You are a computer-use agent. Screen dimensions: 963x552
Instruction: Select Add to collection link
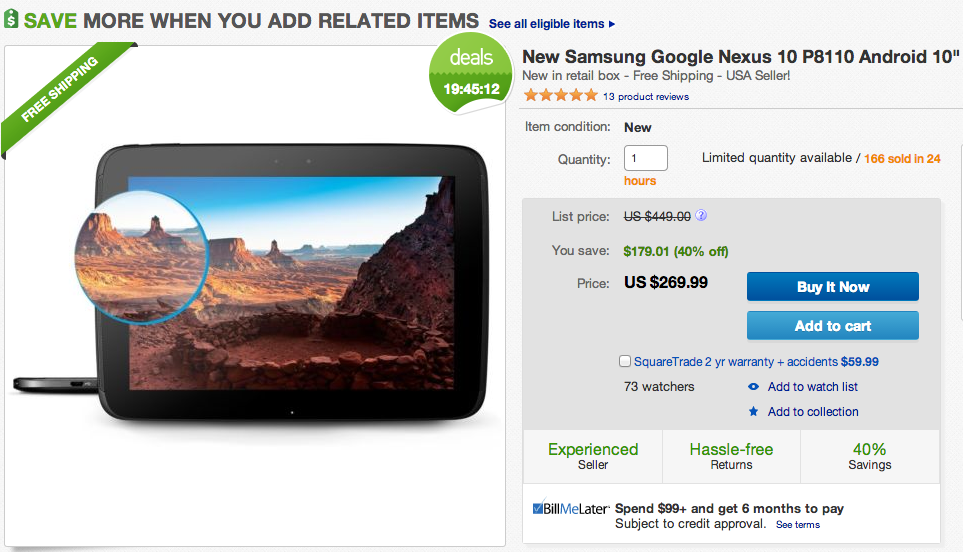click(812, 412)
